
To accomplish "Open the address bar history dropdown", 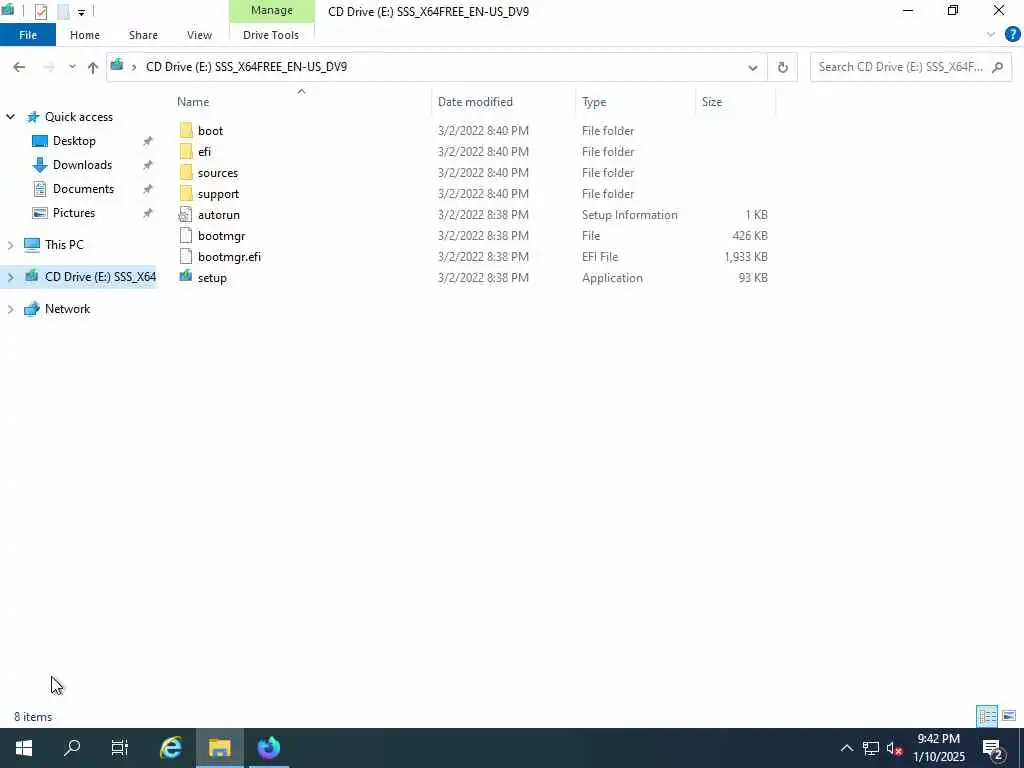I will 752,67.
